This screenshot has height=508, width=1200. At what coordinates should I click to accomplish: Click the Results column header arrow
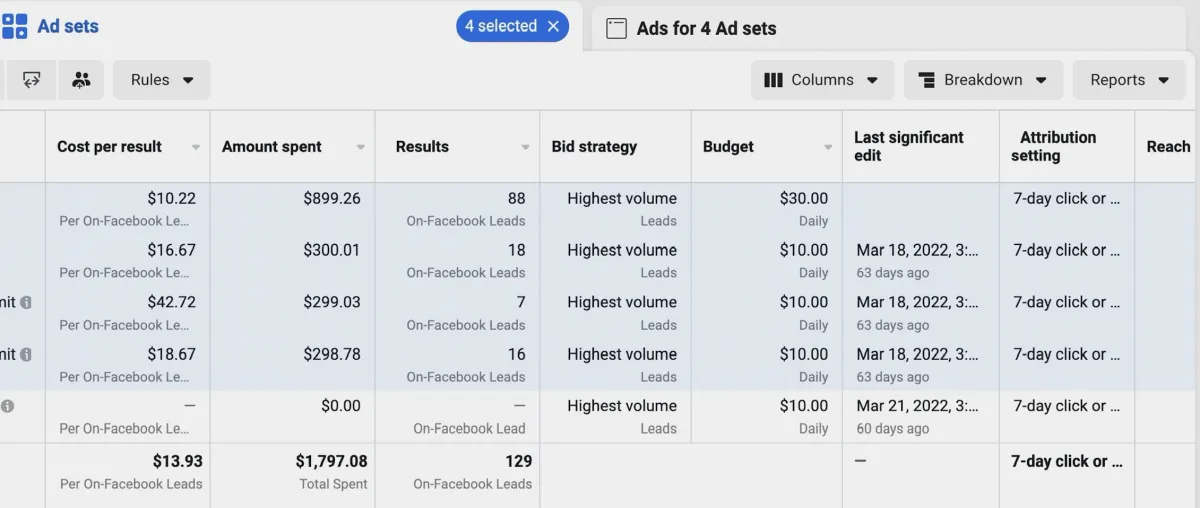coord(525,147)
